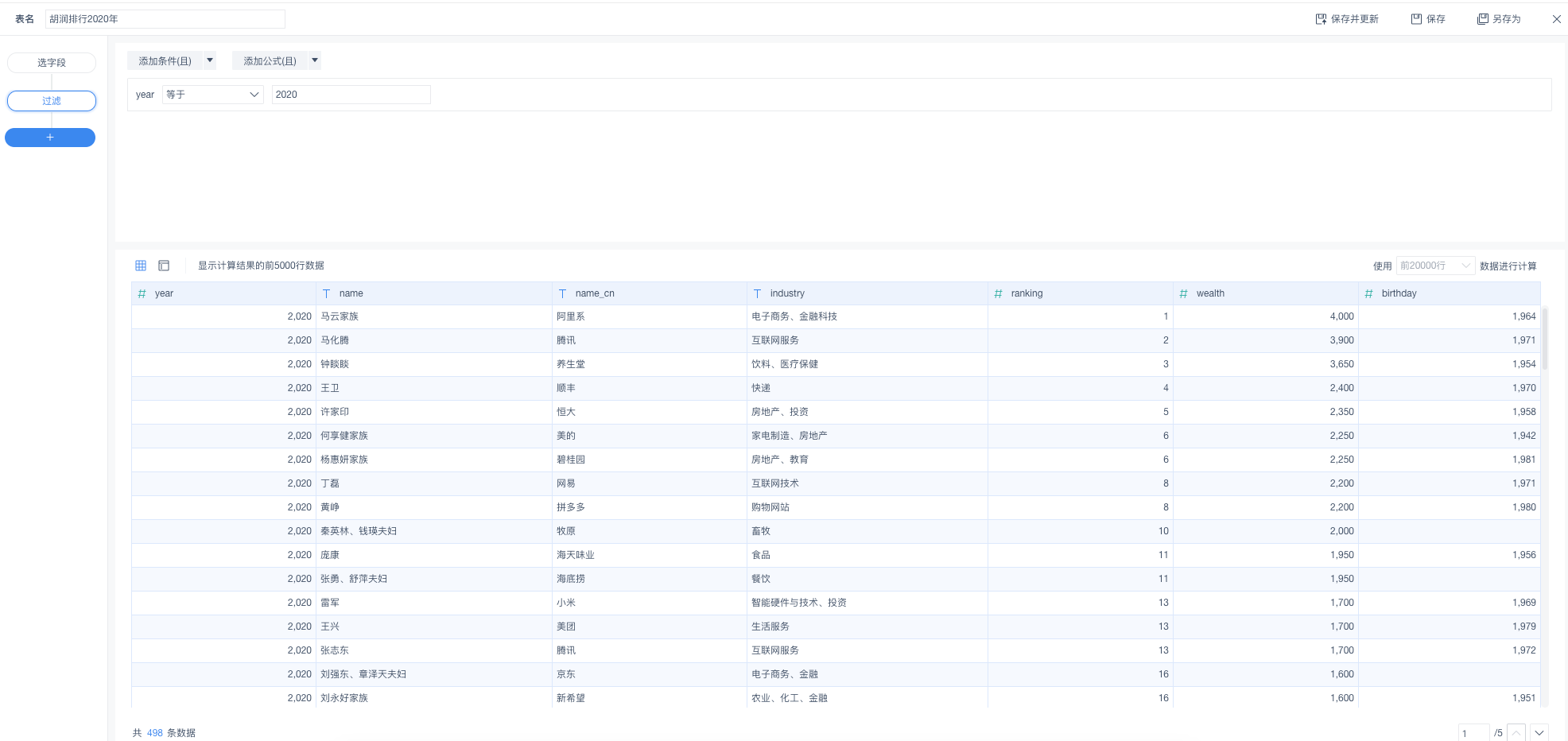Click the 添加公式(且) button
This screenshot has width=1568, height=741.
[270, 61]
